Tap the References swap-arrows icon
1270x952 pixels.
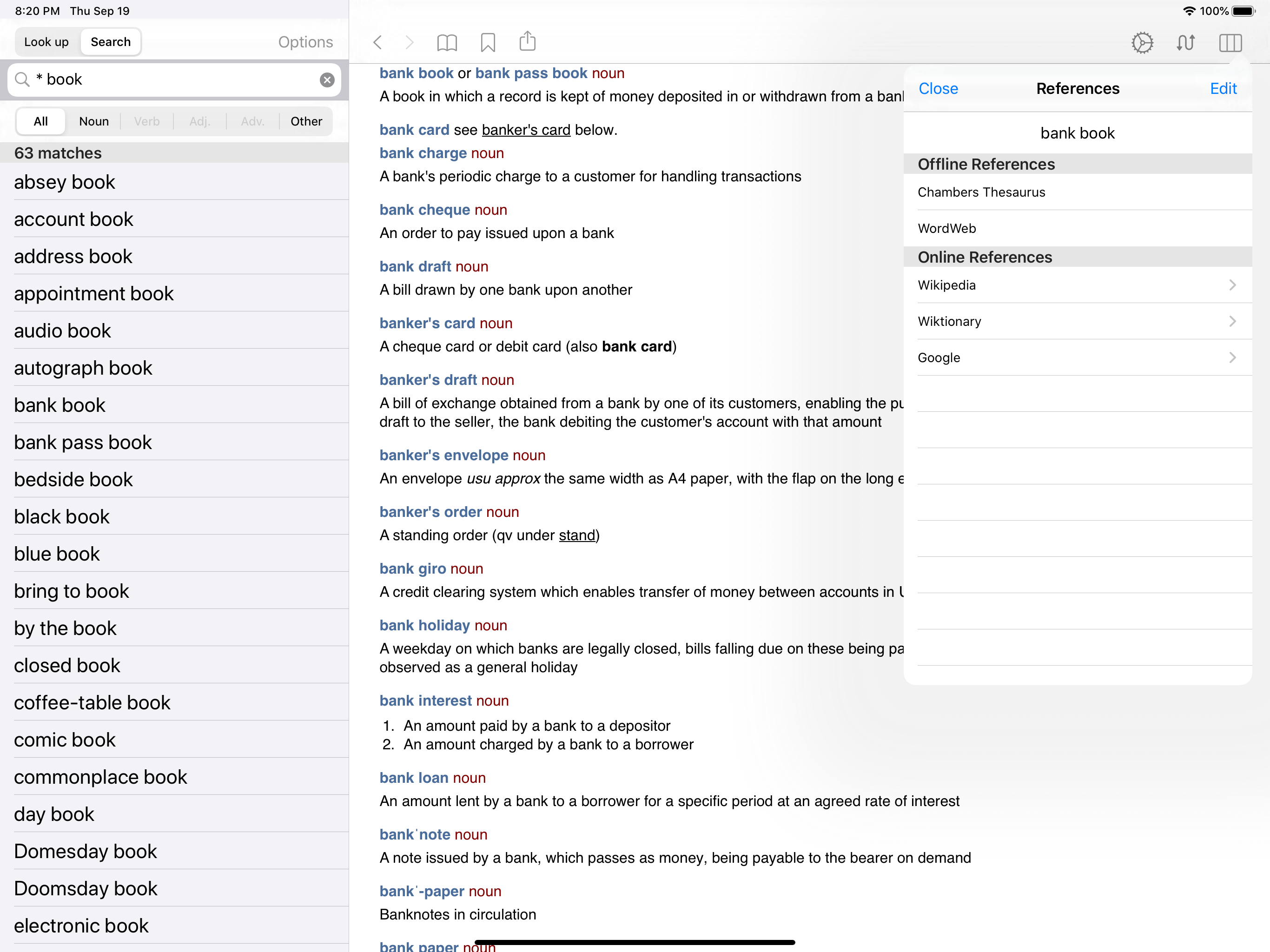coord(1185,42)
